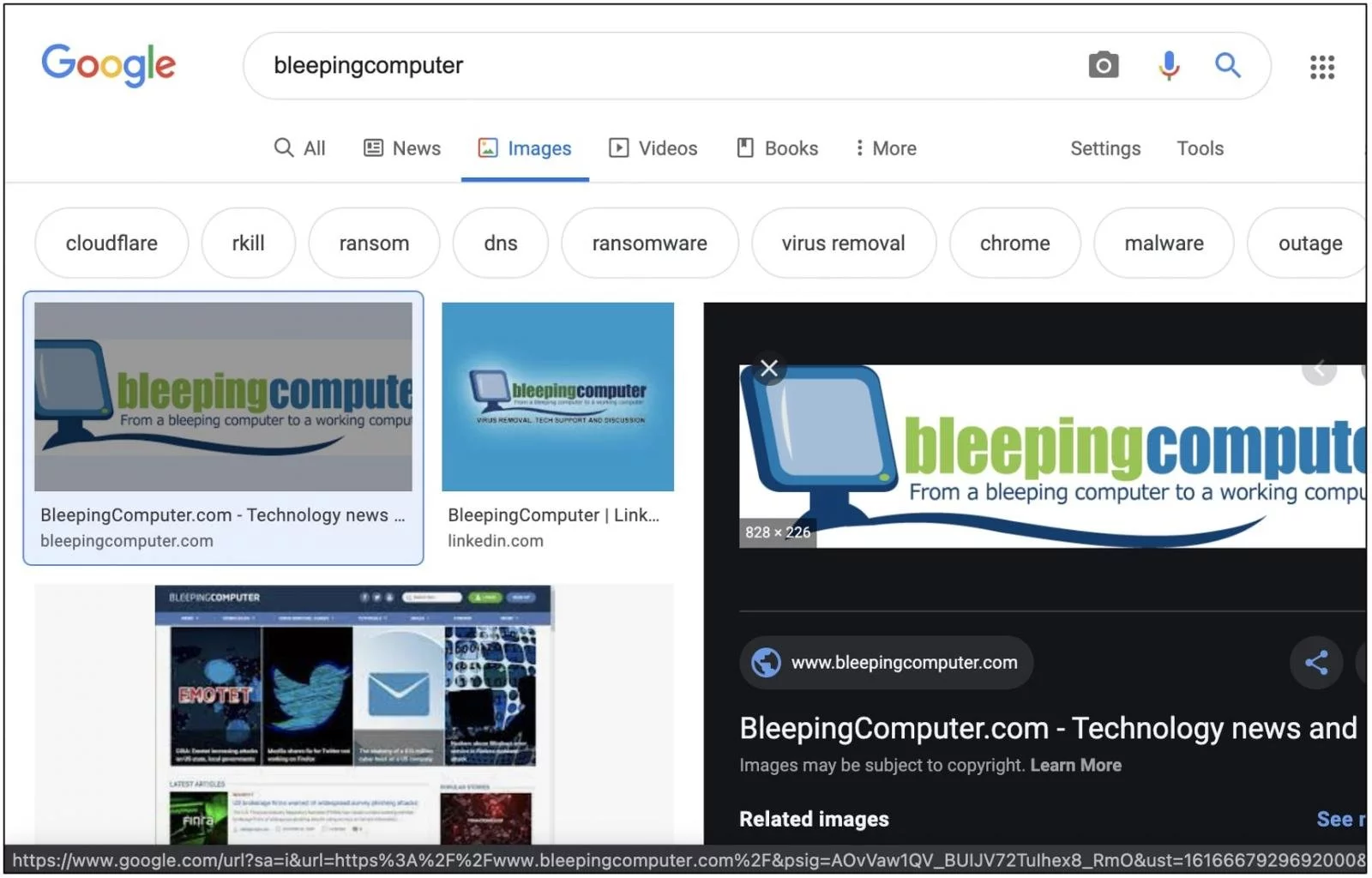
Task: Filter by dns chip
Action: pos(501,244)
